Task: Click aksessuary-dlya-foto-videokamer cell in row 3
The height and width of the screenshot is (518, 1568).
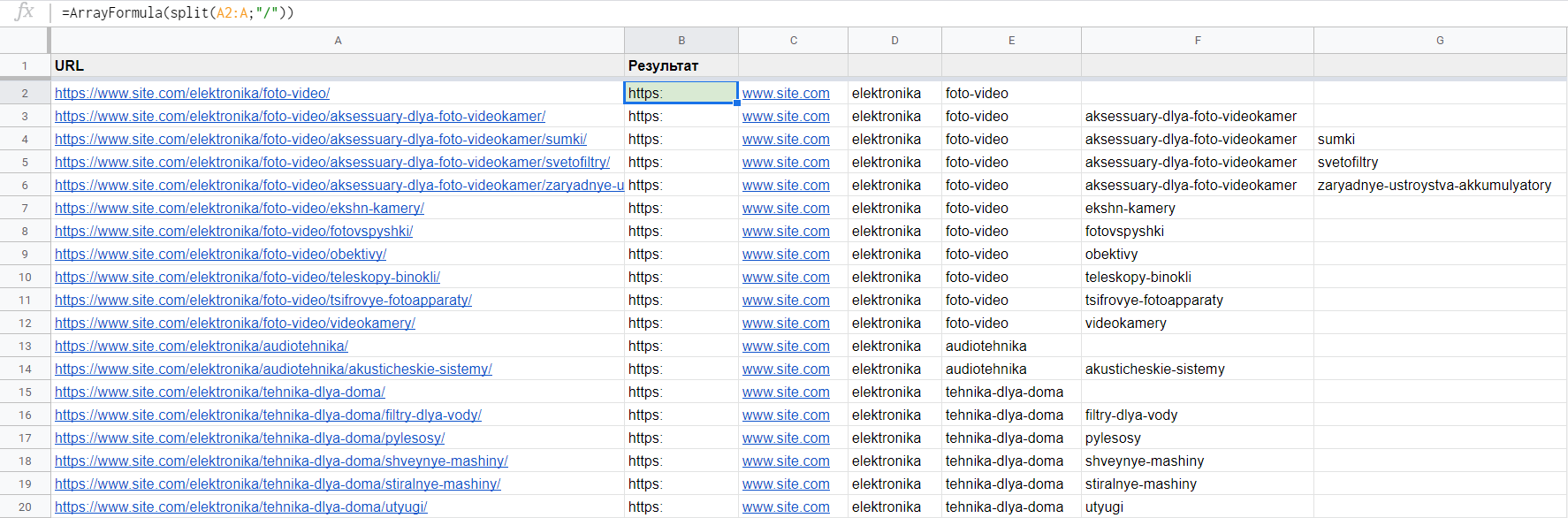Action: tap(1198, 116)
